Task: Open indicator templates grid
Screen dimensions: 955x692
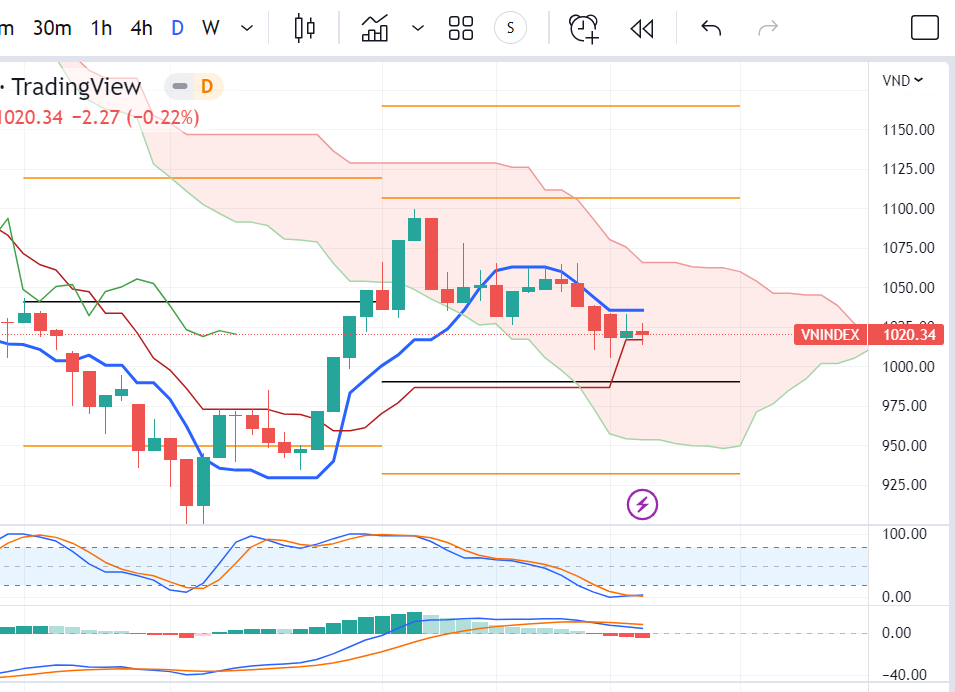Action: 461,28
